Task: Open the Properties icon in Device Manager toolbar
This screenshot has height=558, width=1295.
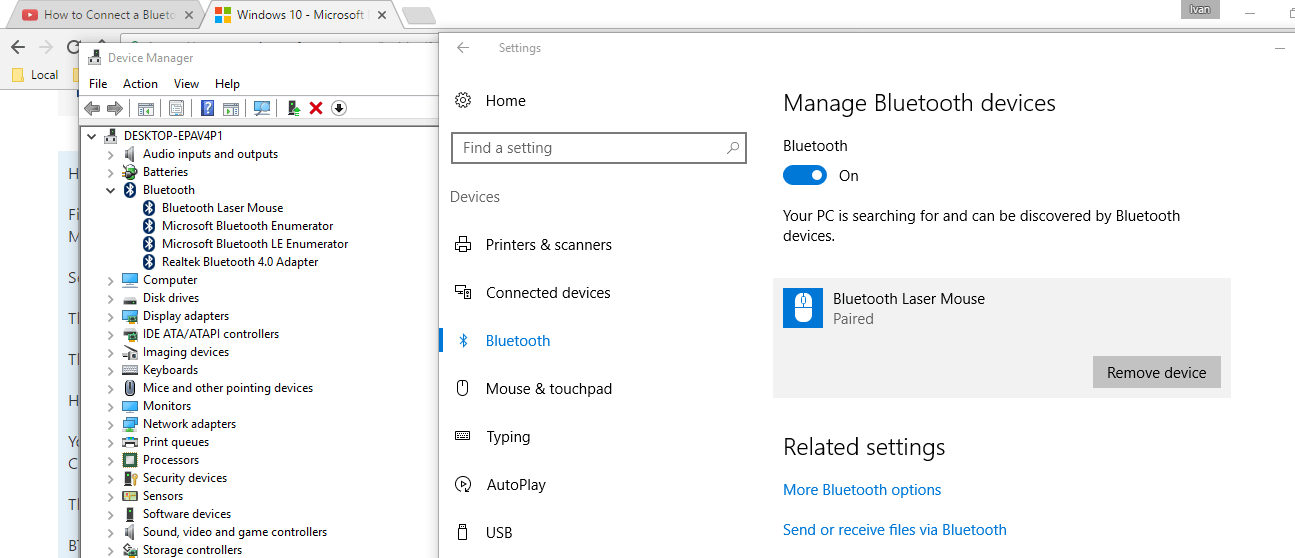Action: 176,108
